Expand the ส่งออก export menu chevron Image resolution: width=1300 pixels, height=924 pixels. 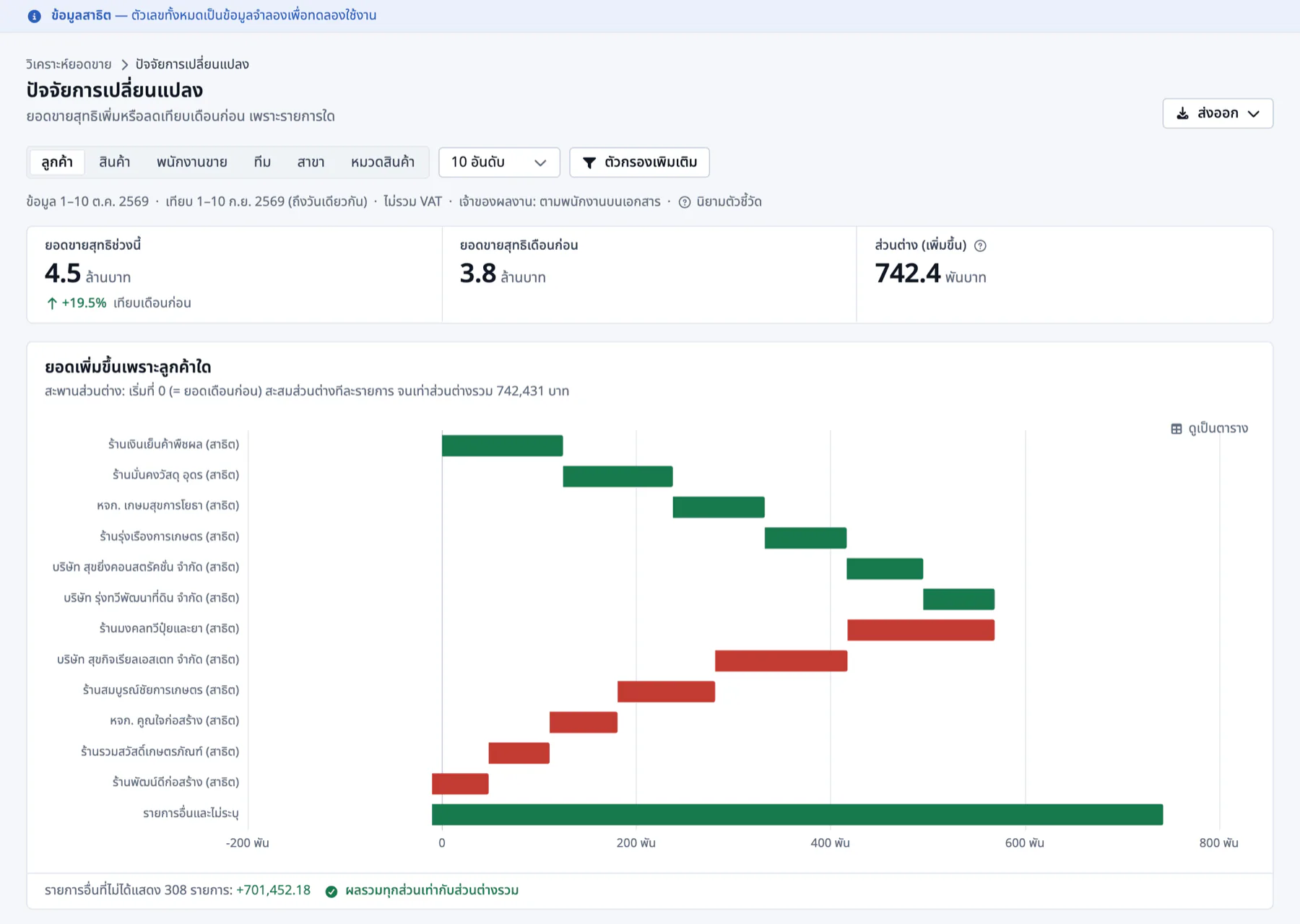[x=1254, y=113]
